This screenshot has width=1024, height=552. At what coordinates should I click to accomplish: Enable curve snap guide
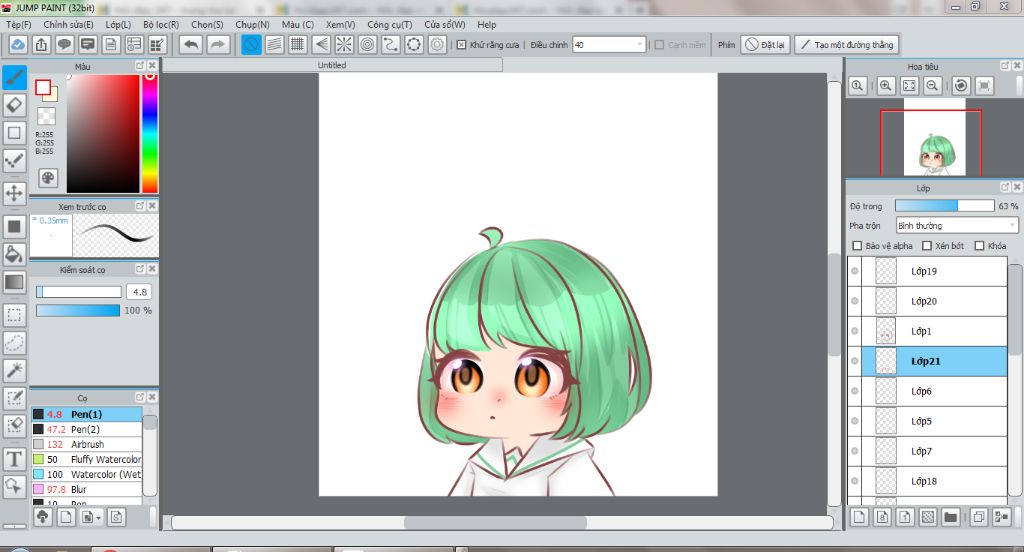coord(391,44)
